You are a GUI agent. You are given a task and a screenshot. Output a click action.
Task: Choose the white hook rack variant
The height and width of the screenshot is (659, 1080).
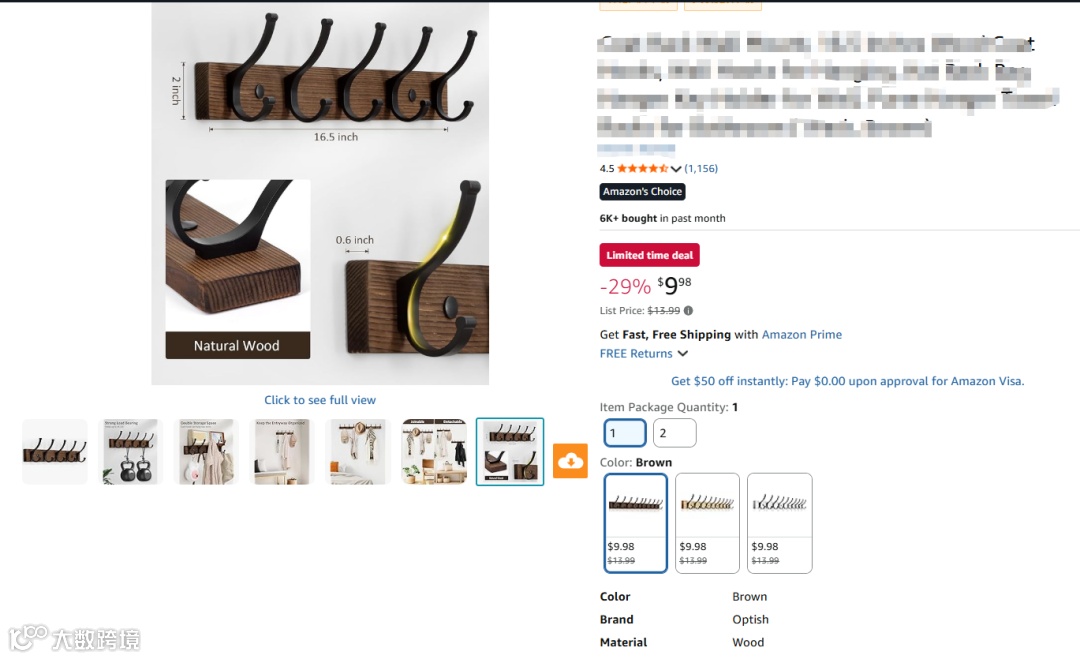pyautogui.click(x=780, y=523)
